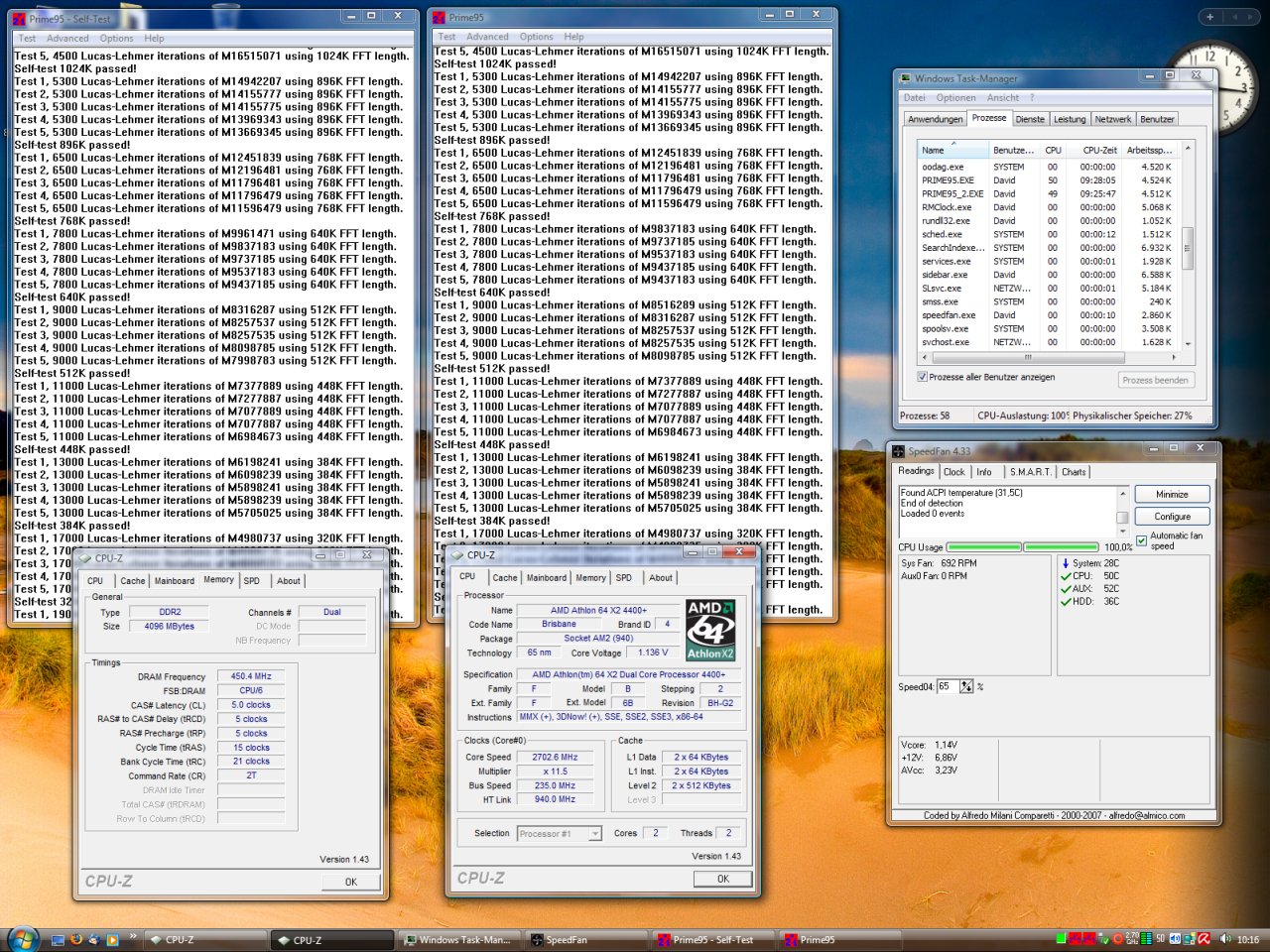The image size is (1270, 952).
Task: Click RMClock 2.70 GHz tray icon
Action: click(1132, 938)
